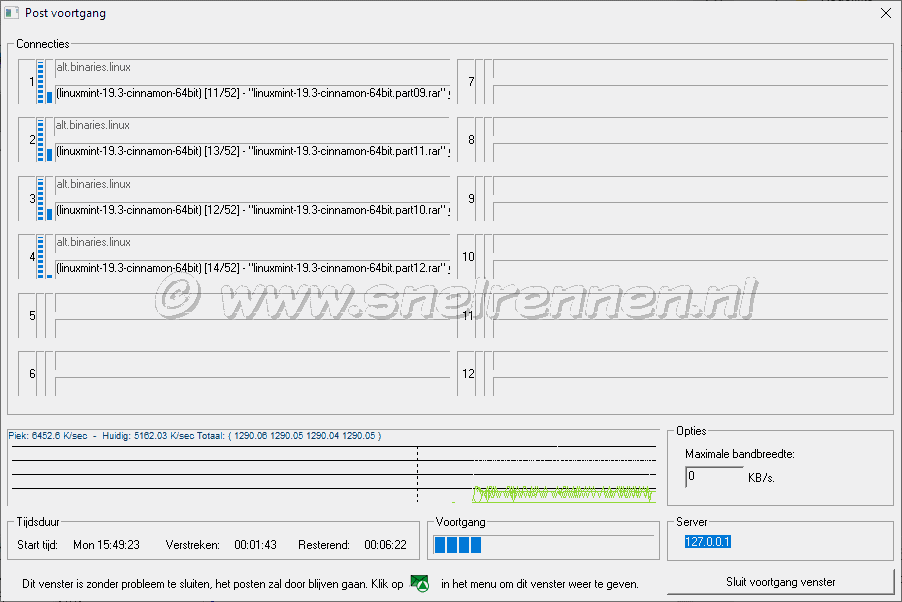Click the overall Voortgang progress bar
Viewport: 902px width, 602px height.
click(x=544, y=545)
